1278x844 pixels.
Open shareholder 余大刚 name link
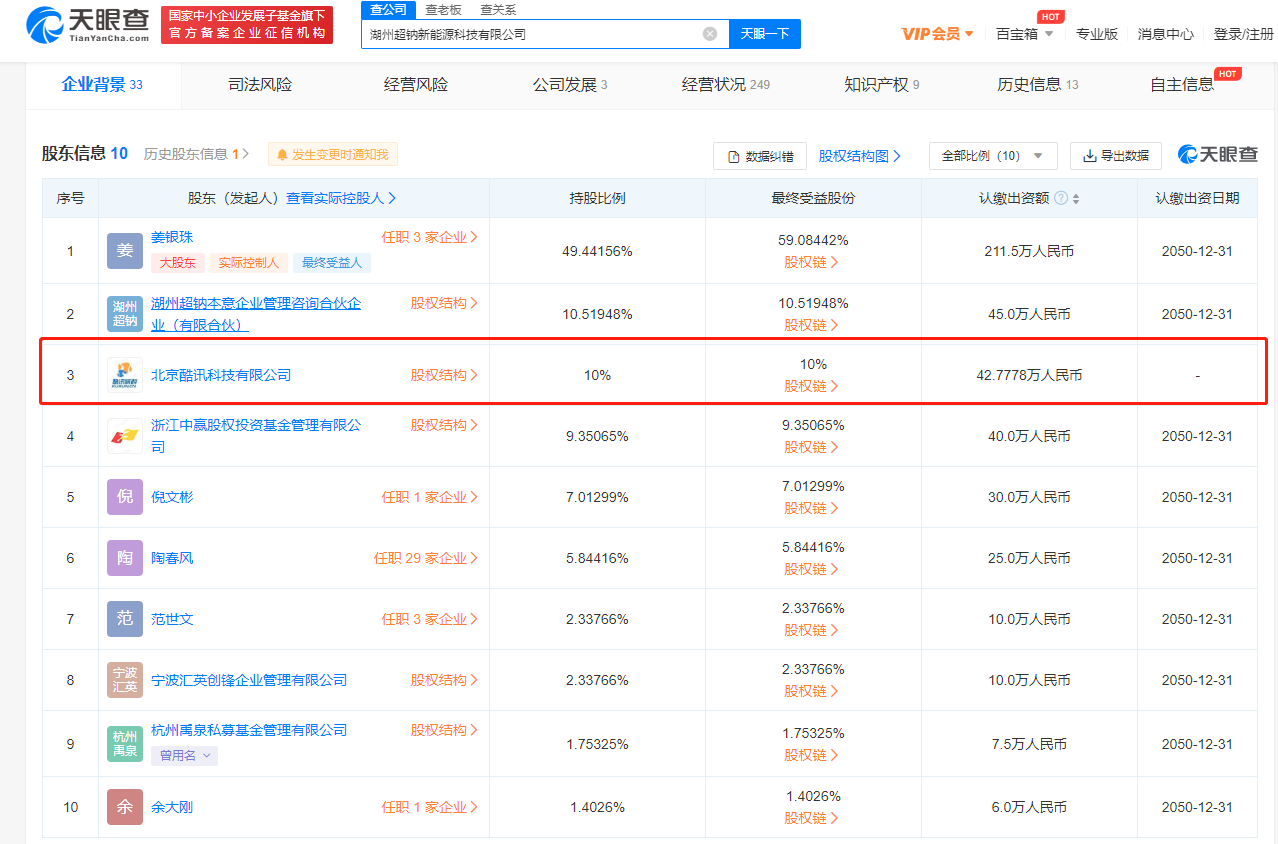pyautogui.click(x=172, y=807)
